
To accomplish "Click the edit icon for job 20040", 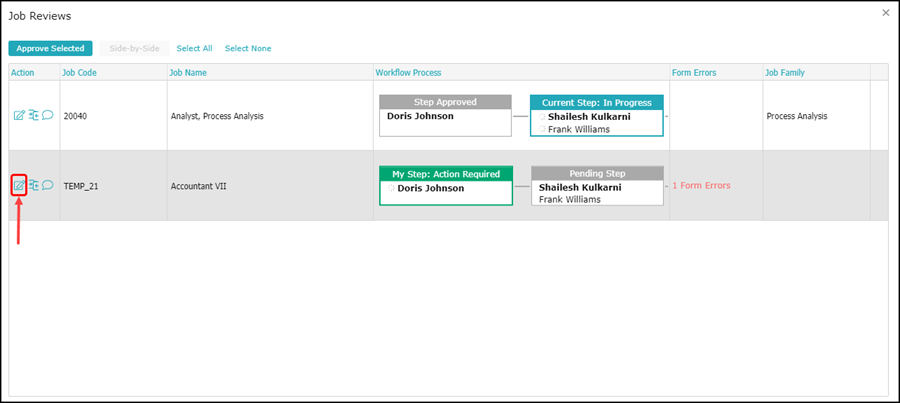I will (x=19, y=116).
